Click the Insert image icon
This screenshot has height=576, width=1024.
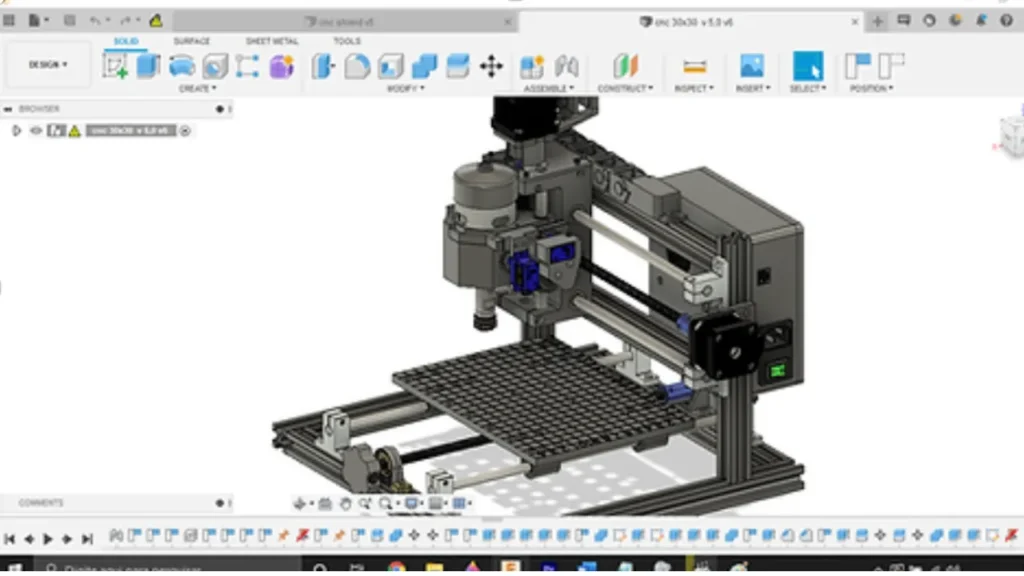click(751, 66)
